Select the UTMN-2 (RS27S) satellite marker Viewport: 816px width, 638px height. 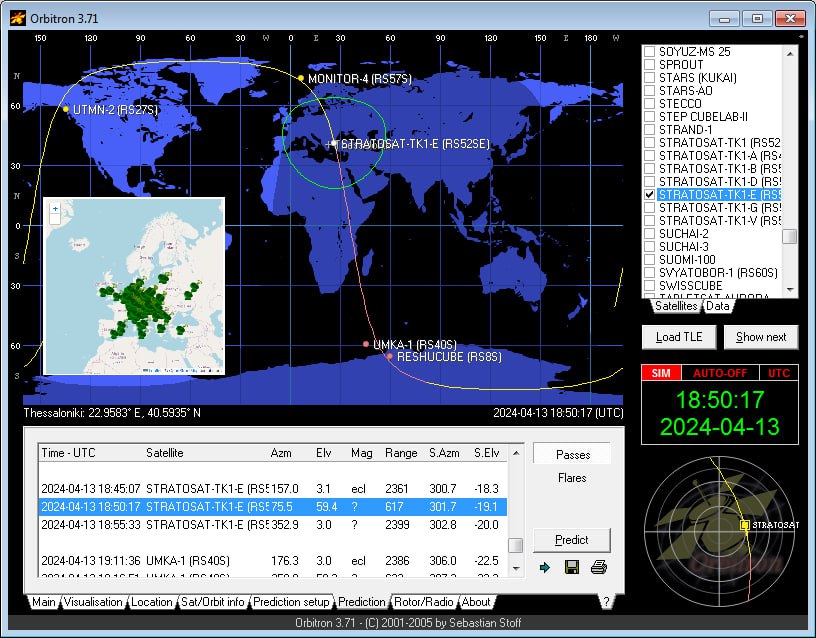66,109
